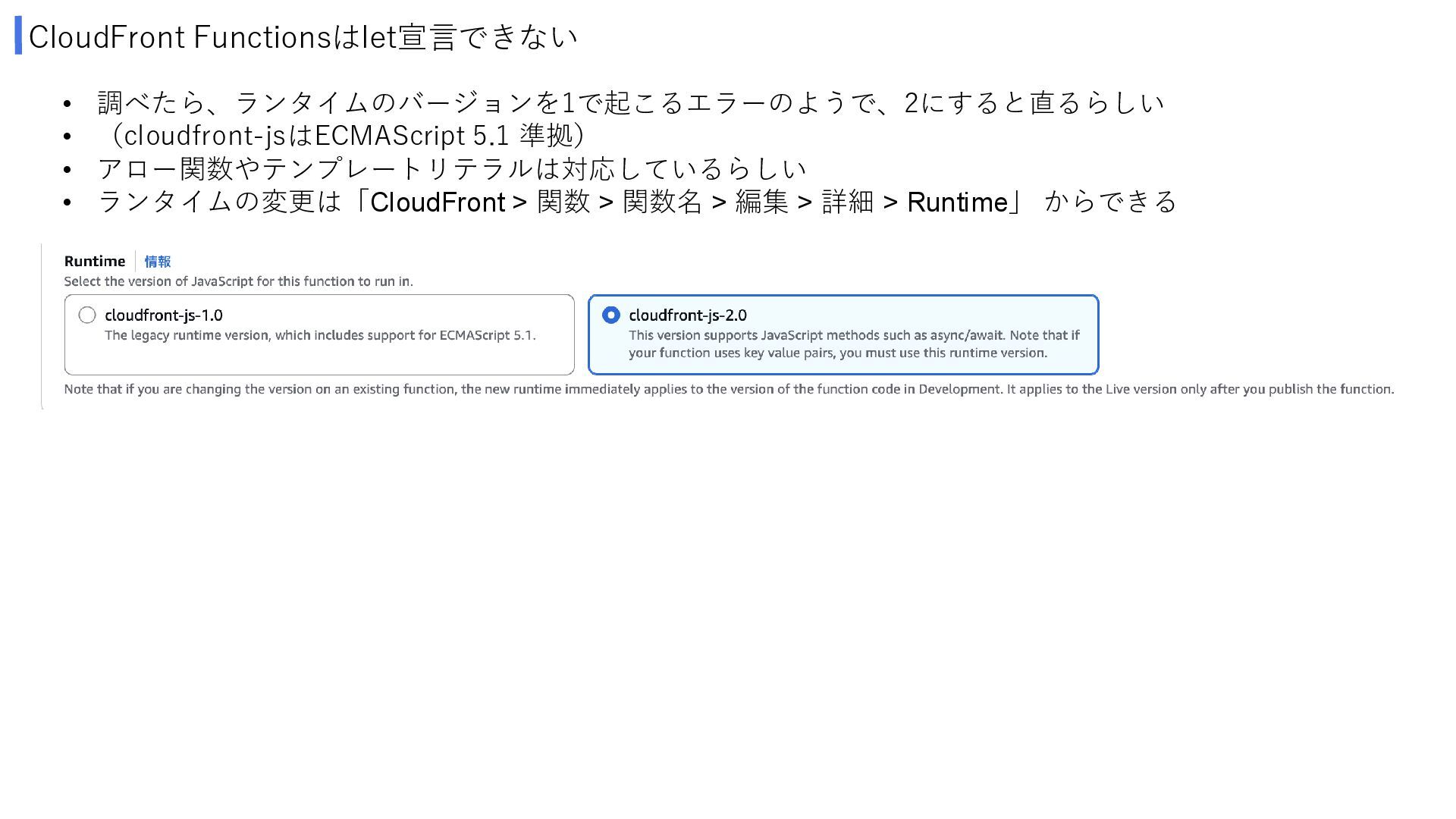This screenshot has width=1456, height=819.
Task: Select the cloudfront-js-1.0 radio button
Action: pos(87,315)
